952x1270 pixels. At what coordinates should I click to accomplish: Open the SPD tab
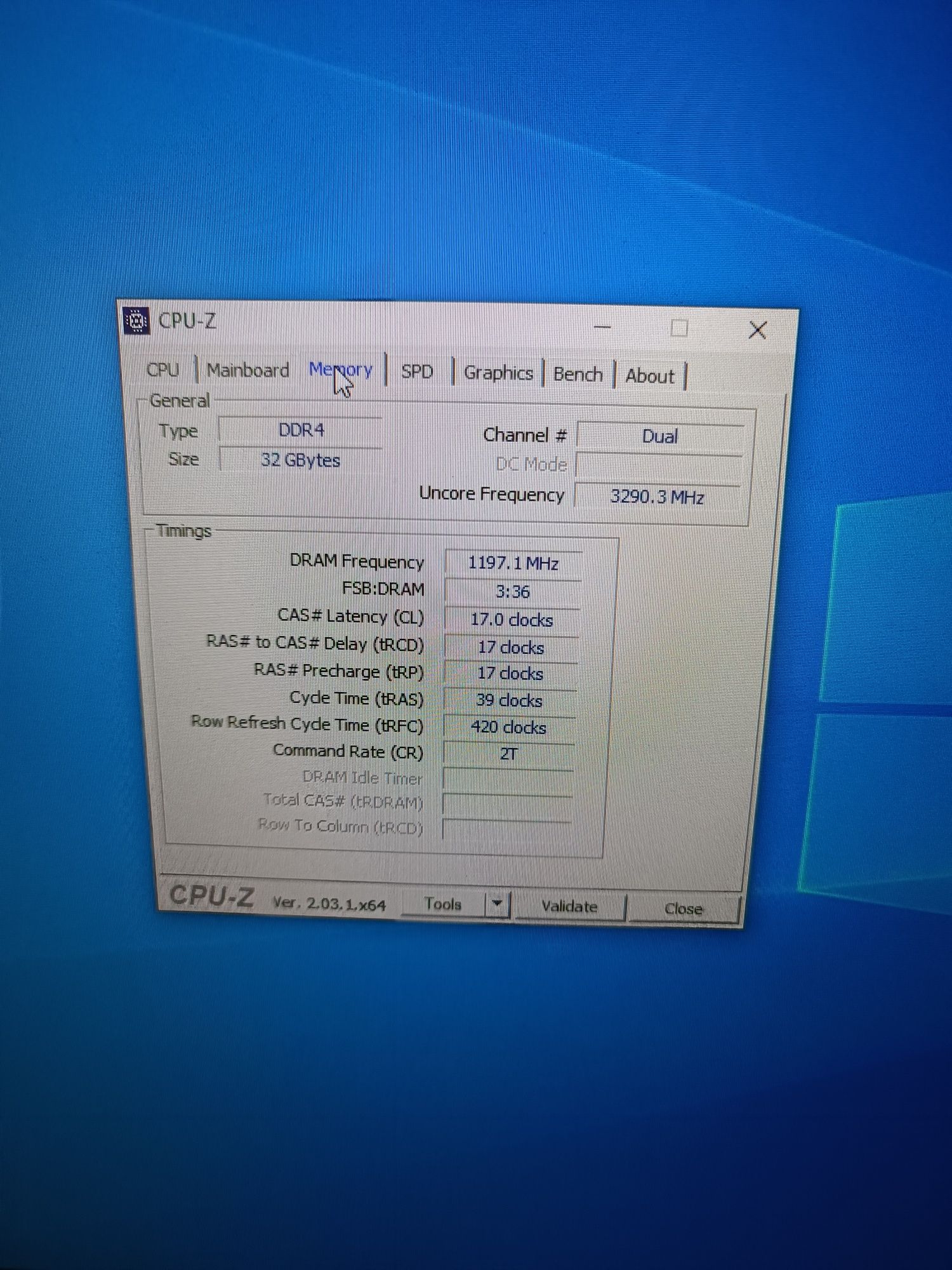point(417,371)
